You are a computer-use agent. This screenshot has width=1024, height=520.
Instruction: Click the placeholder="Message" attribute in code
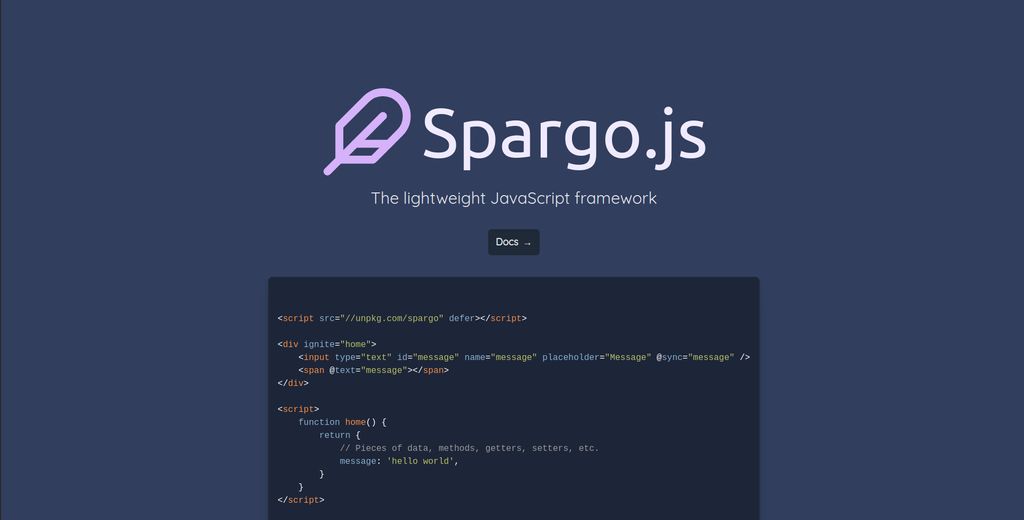[x=597, y=357]
